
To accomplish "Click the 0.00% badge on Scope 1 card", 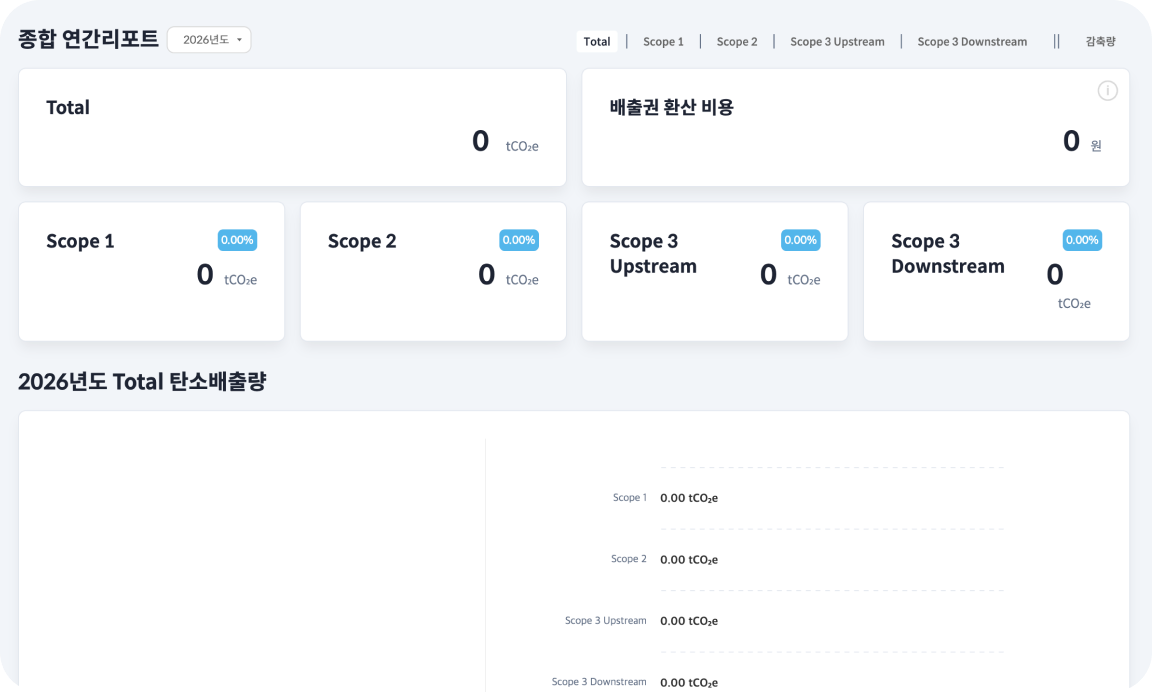I will point(237,240).
